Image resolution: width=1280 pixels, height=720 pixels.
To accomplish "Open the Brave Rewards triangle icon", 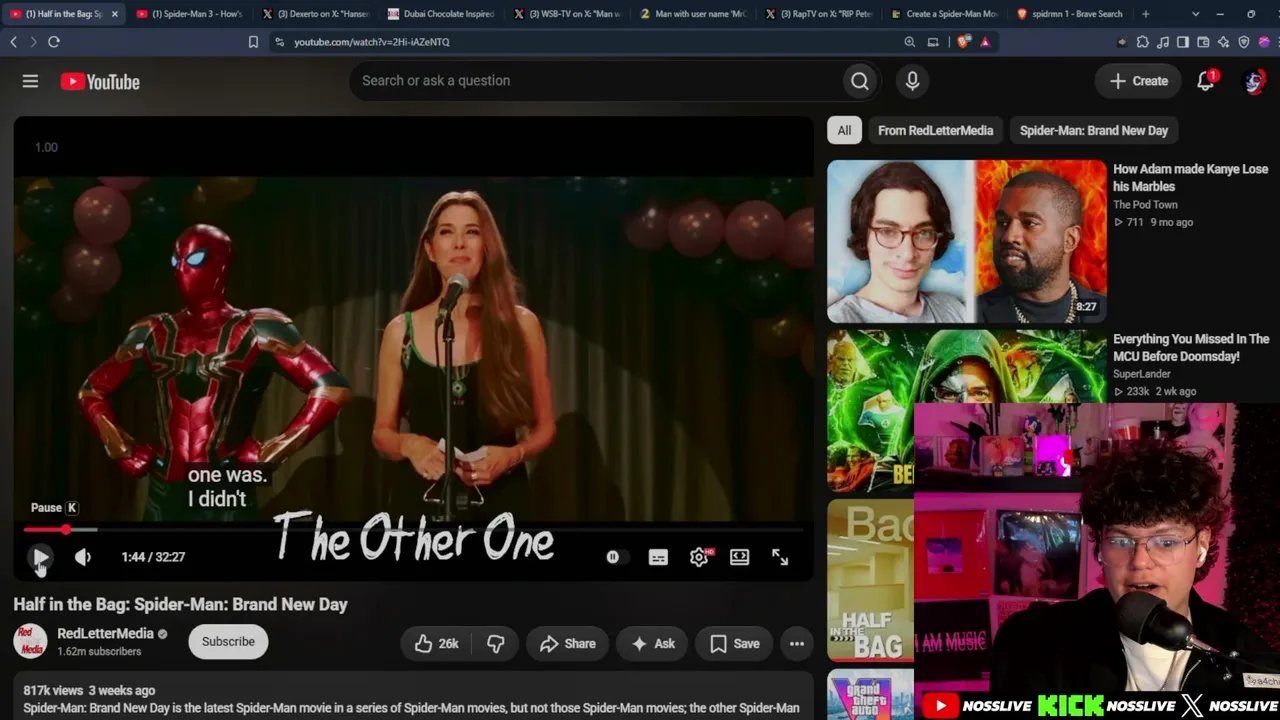I will 985,42.
